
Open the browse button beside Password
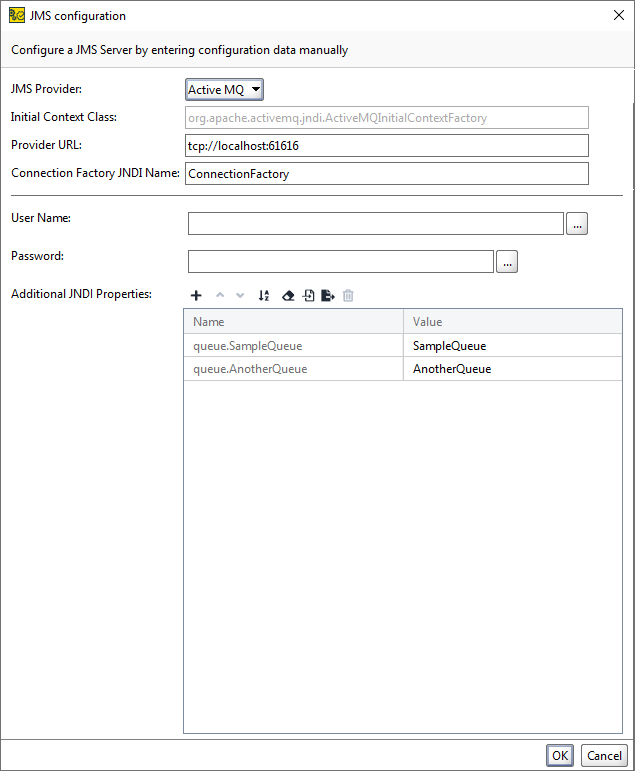tap(507, 262)
